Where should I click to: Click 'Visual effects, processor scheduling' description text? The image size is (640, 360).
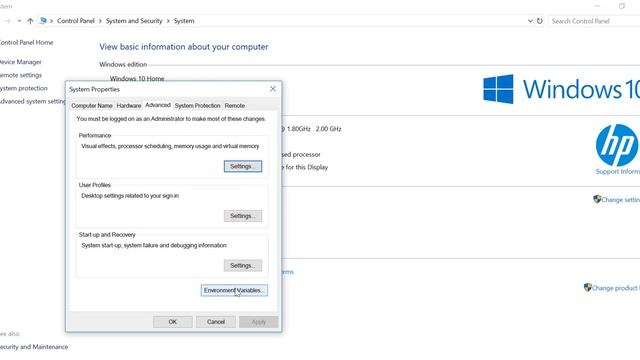pos(170,146)
